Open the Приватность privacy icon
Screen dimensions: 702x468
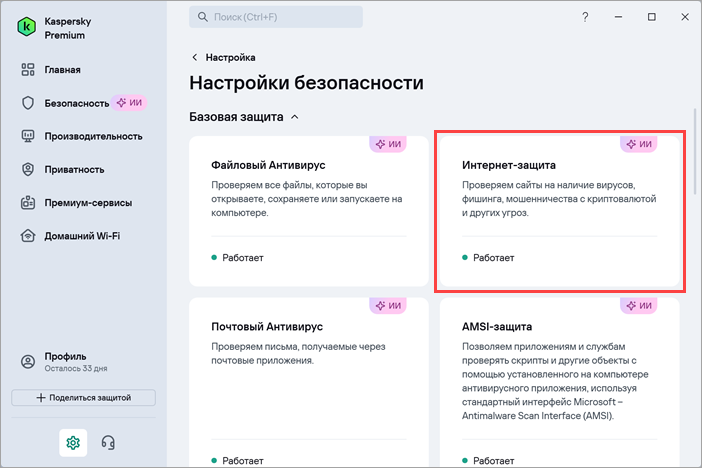click(x=28, y=169)
